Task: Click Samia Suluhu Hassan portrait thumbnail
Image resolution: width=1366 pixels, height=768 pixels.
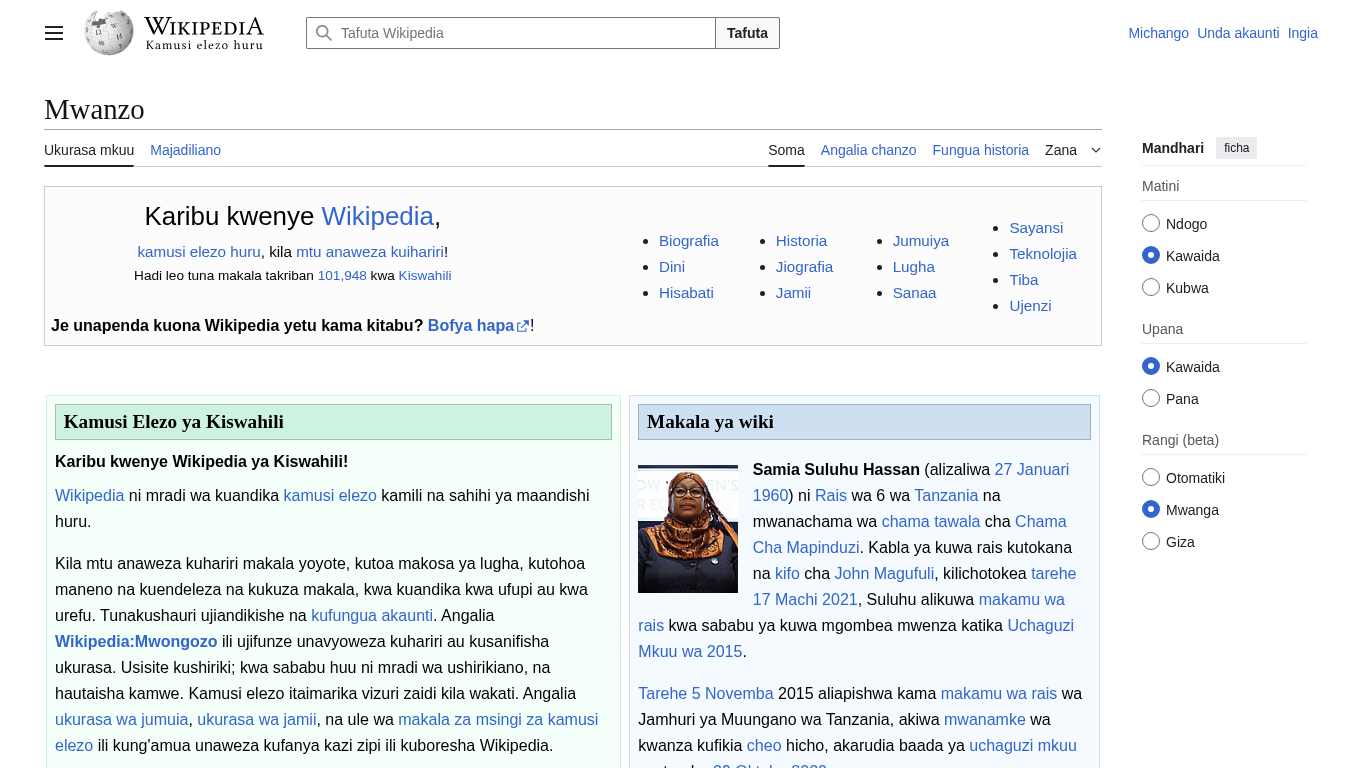Action: [x=688, y=529]
